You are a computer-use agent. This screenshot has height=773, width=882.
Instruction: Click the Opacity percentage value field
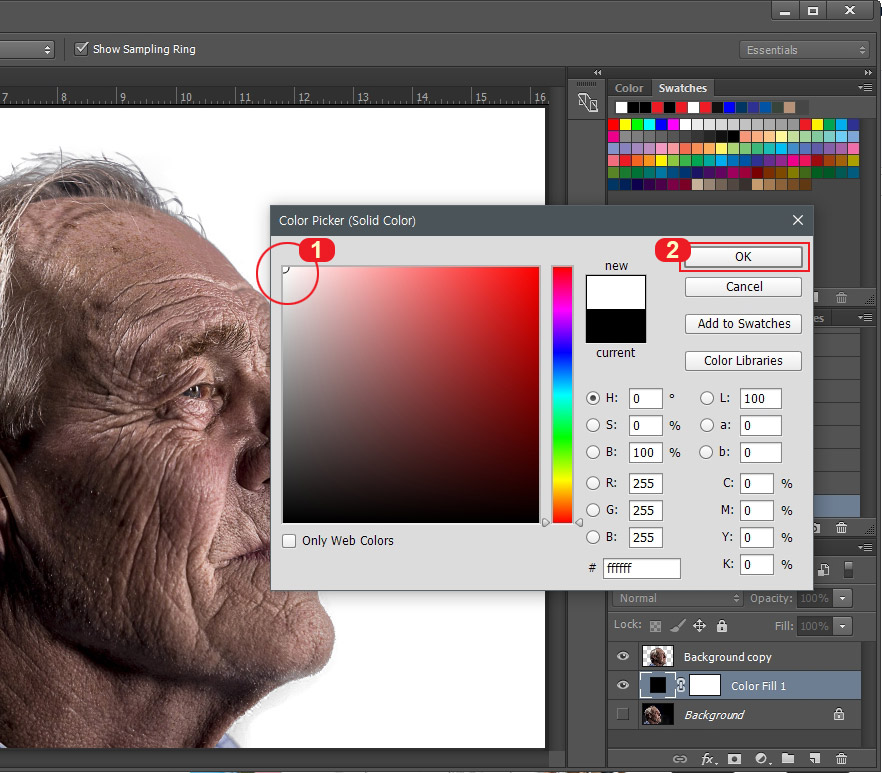[814, 598]
